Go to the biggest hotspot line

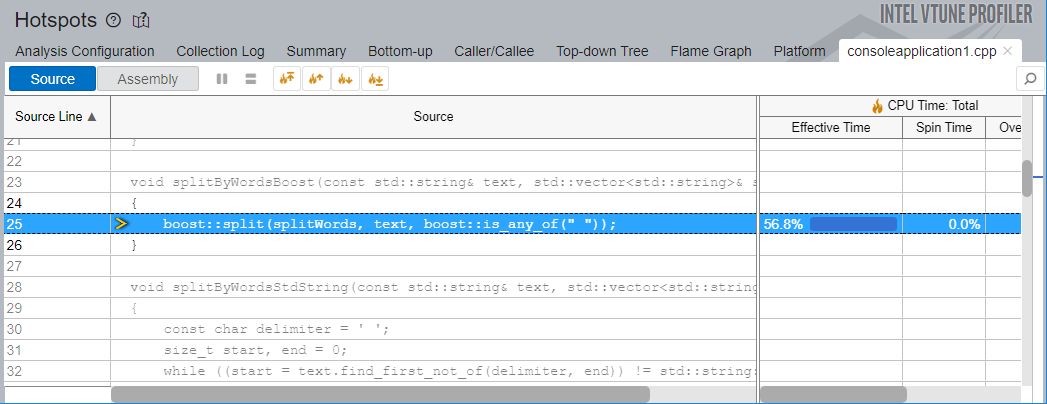[285, 79]
